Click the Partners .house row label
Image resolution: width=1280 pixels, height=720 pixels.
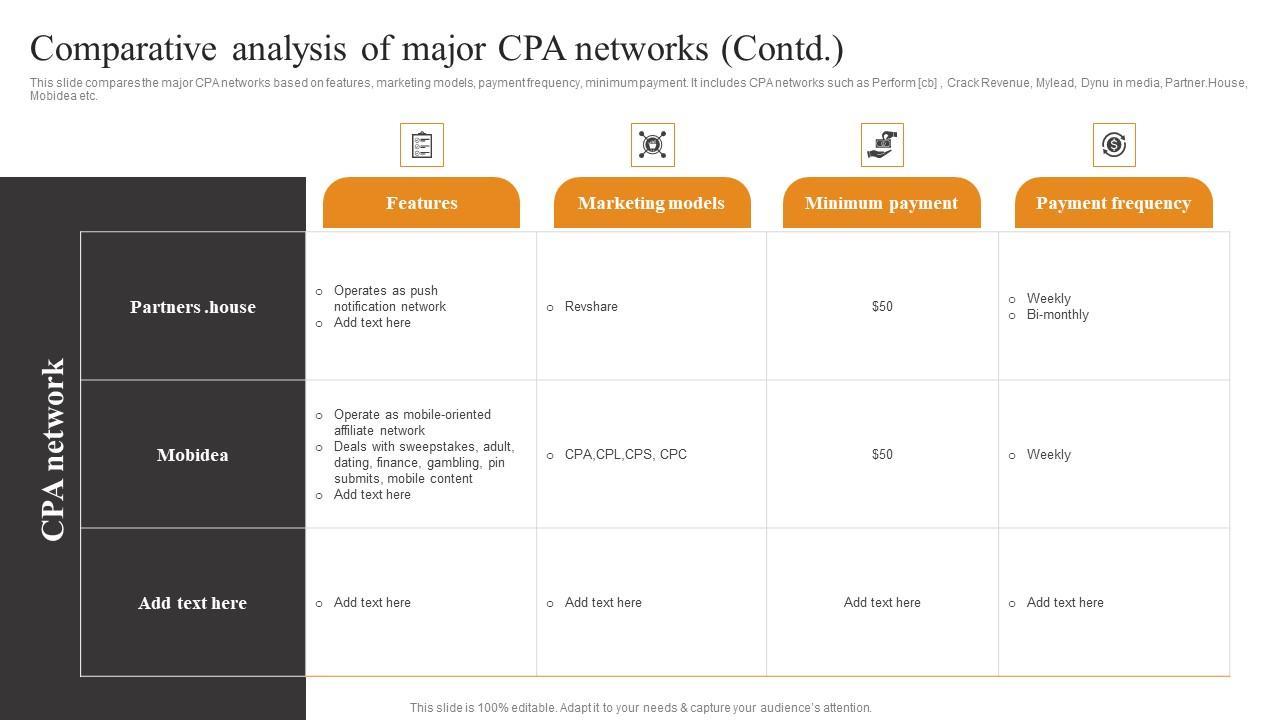tap(193, 307)
